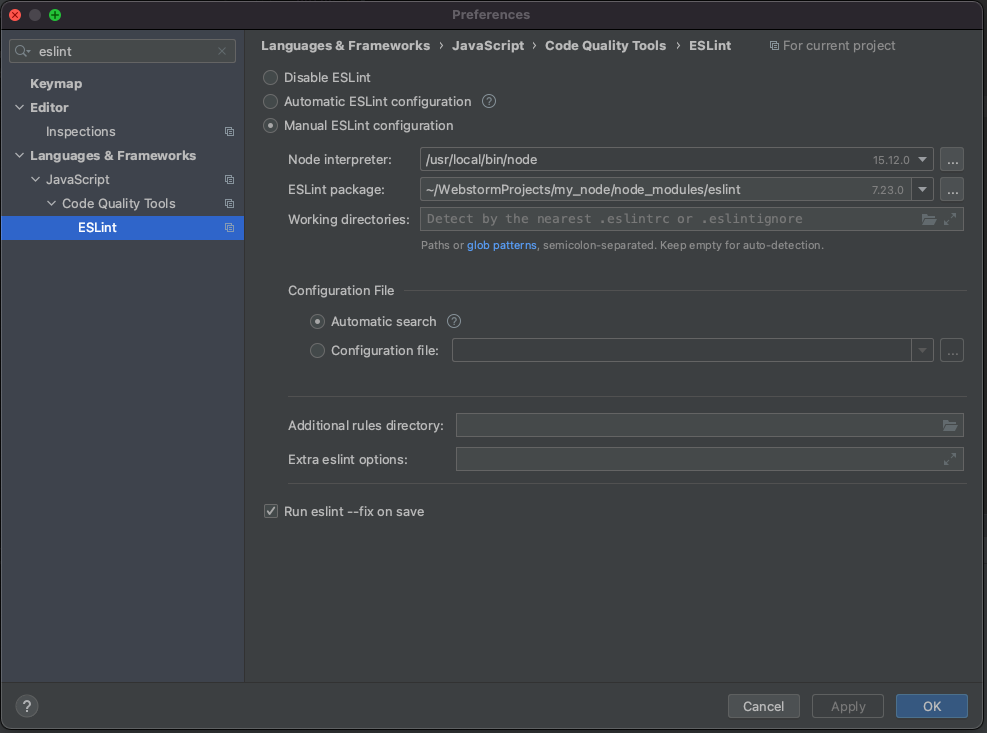The height and width of the screenshot is (733, 987).
Task: Clear the eslint search field text
Action: [x=222, y=51]
